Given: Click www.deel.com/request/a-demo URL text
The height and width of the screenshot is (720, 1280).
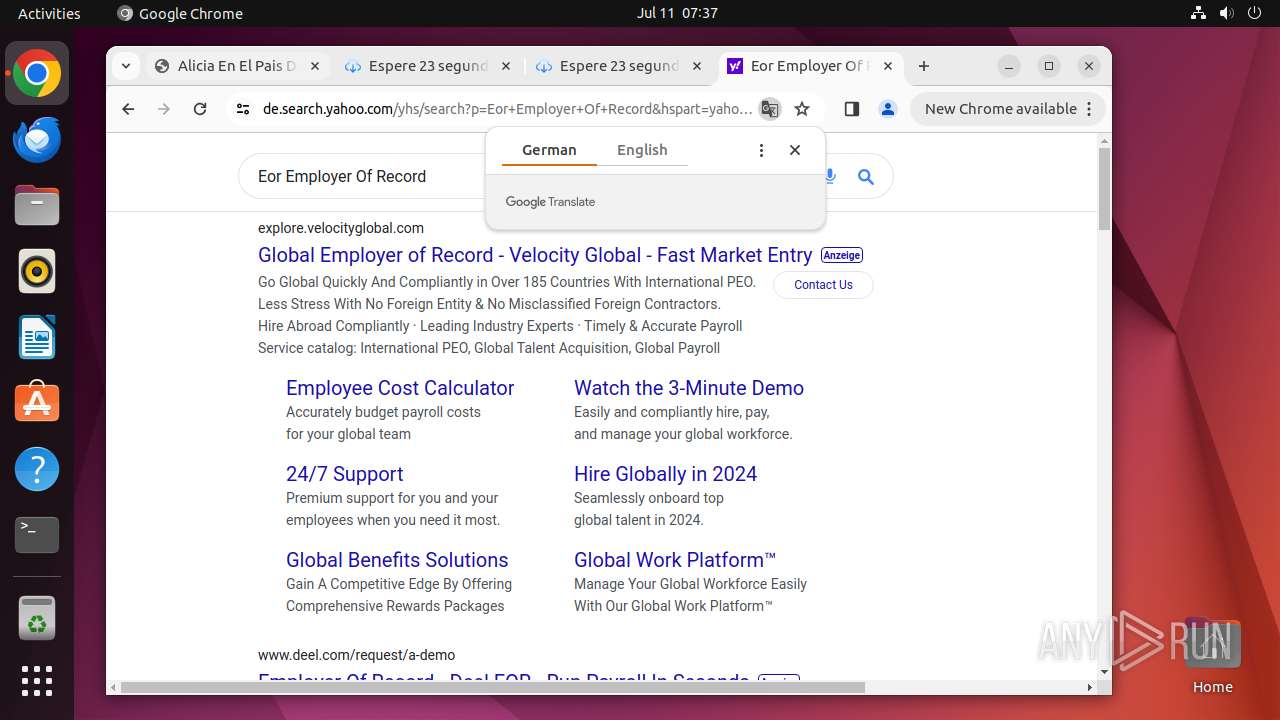Looking at the screenshot, I should [356, 655].
